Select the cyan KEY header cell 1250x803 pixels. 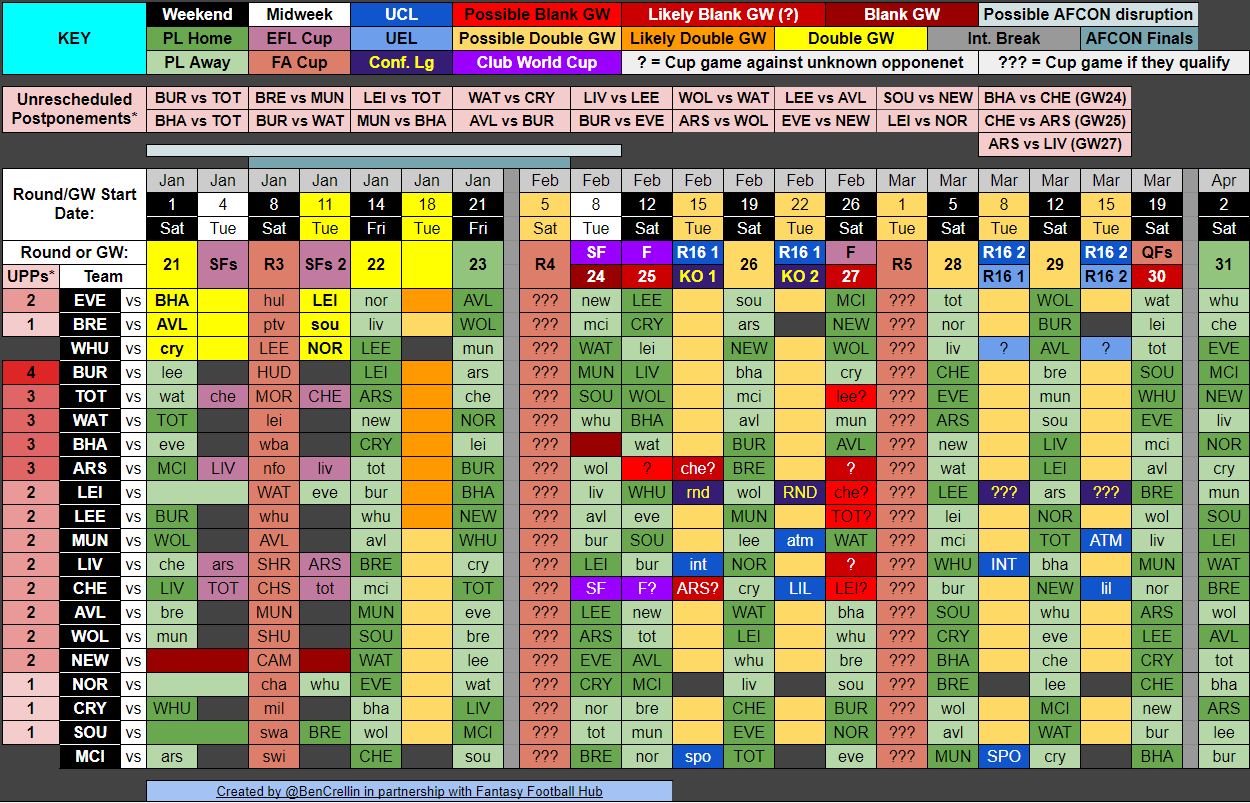click(x=74, y=38)
